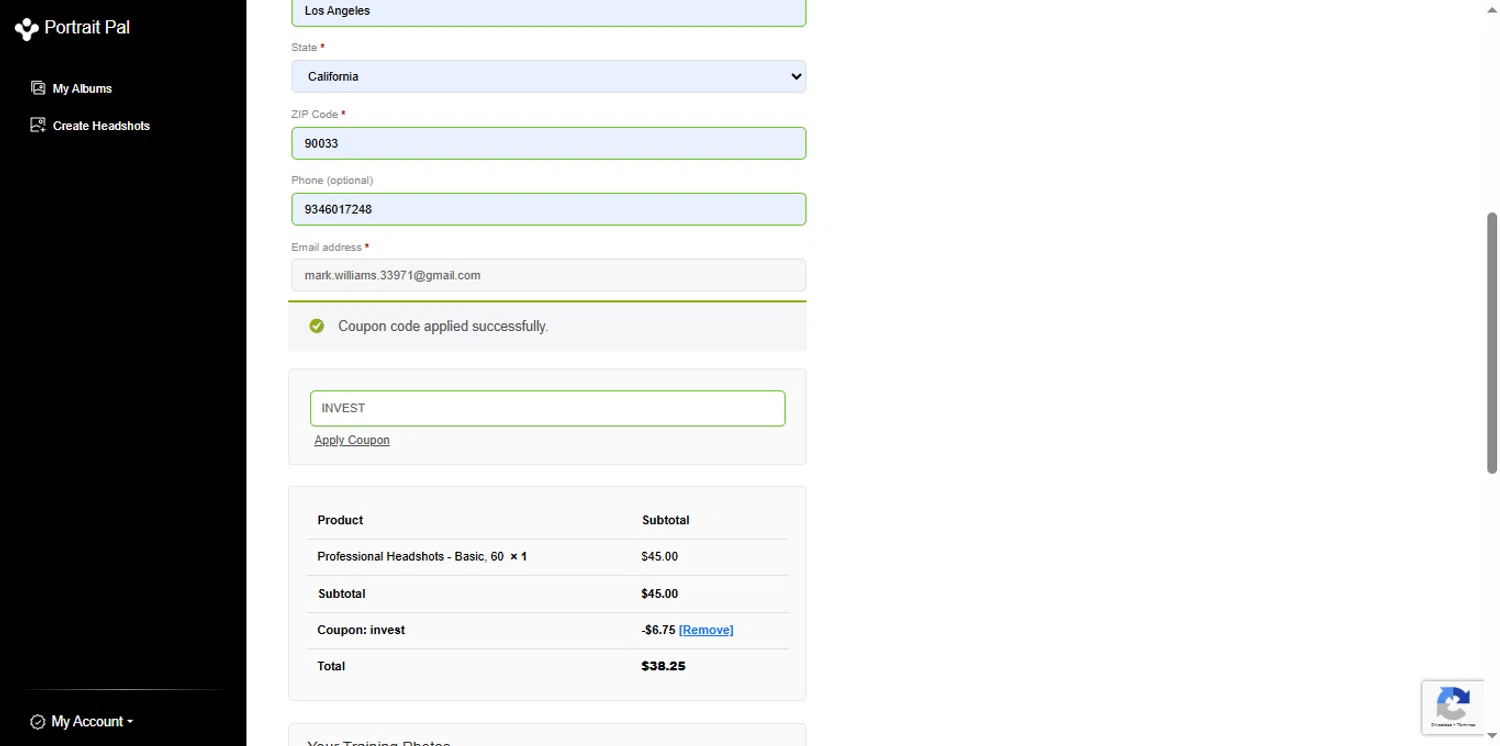The height and width of the screenshot is (746, 1500).
Task: Click the Create Headshots sidebar icon
Action: click(38, 125)
